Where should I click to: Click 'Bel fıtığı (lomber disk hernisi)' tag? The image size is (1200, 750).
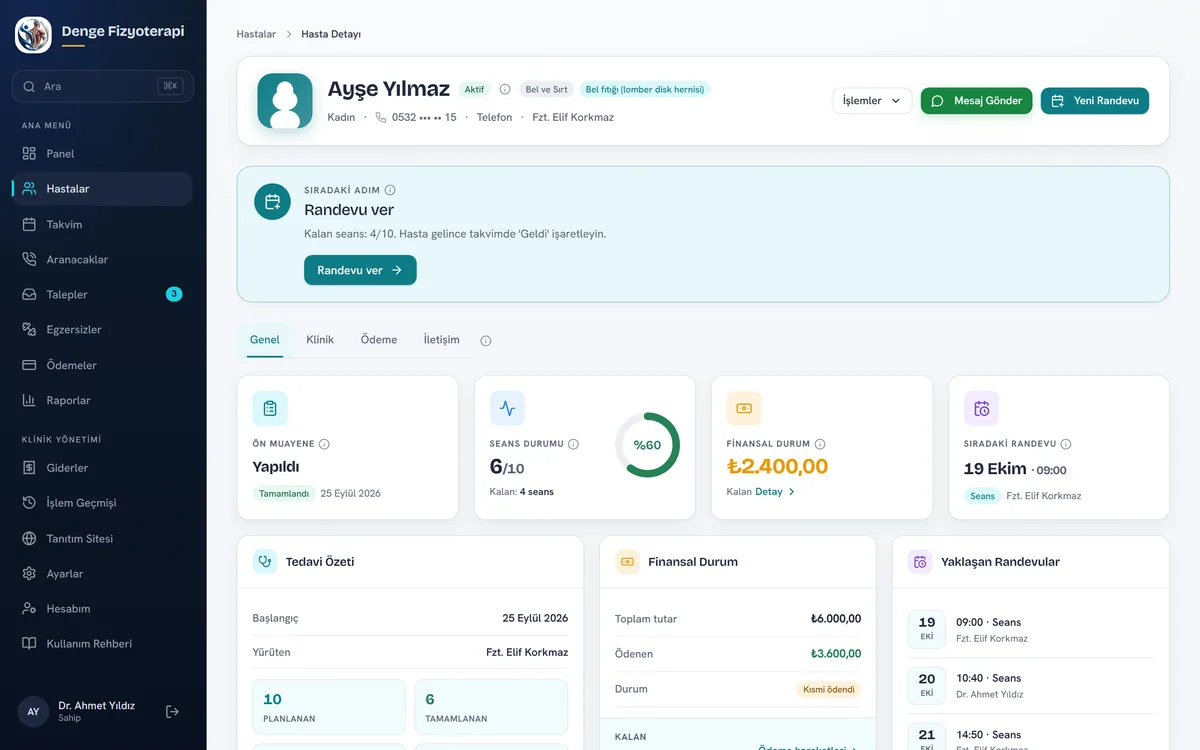(645, 89)
